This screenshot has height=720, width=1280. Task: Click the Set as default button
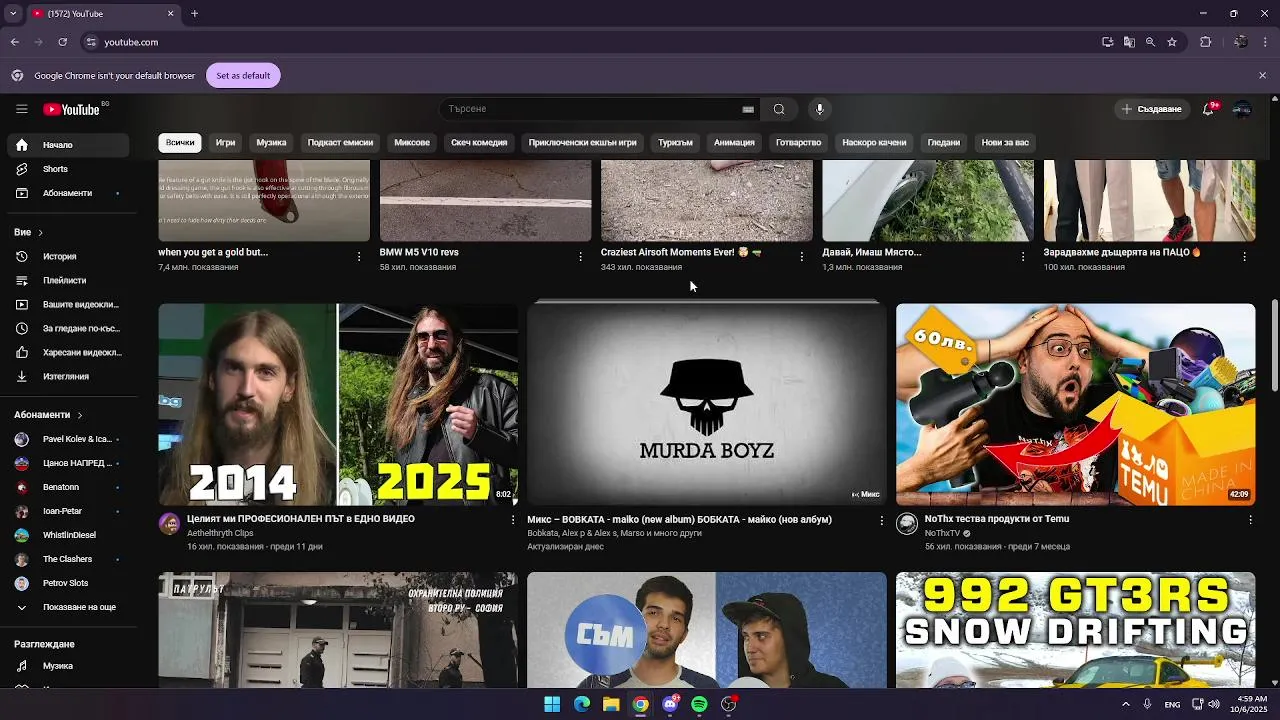(x=243, y=76)
